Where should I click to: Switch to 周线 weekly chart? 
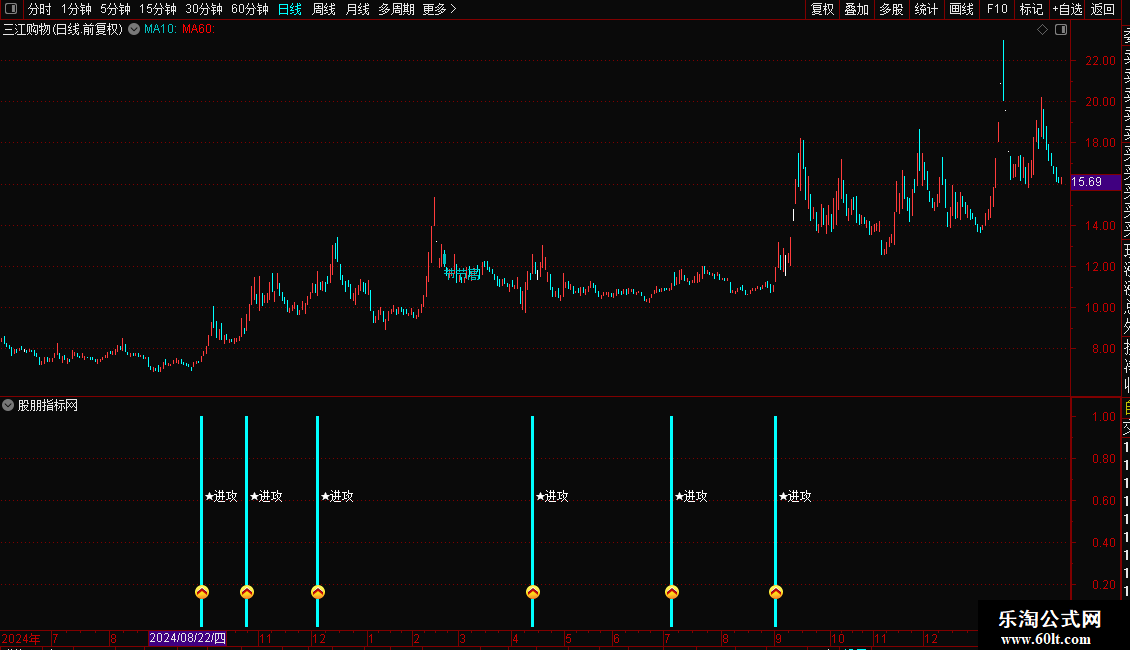[324, 9]
